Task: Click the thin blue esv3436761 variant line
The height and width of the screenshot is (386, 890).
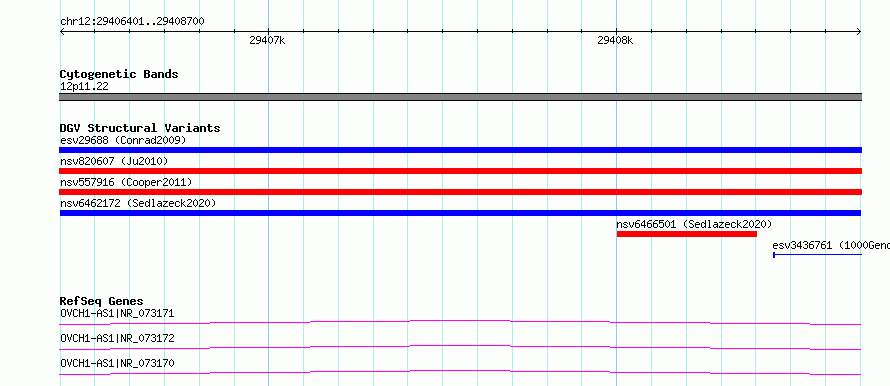Action: [x=817, y=255]
